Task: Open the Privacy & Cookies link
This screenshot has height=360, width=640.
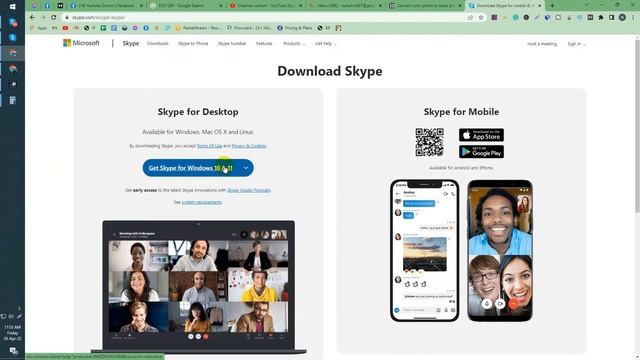Action: pos(249,146)
